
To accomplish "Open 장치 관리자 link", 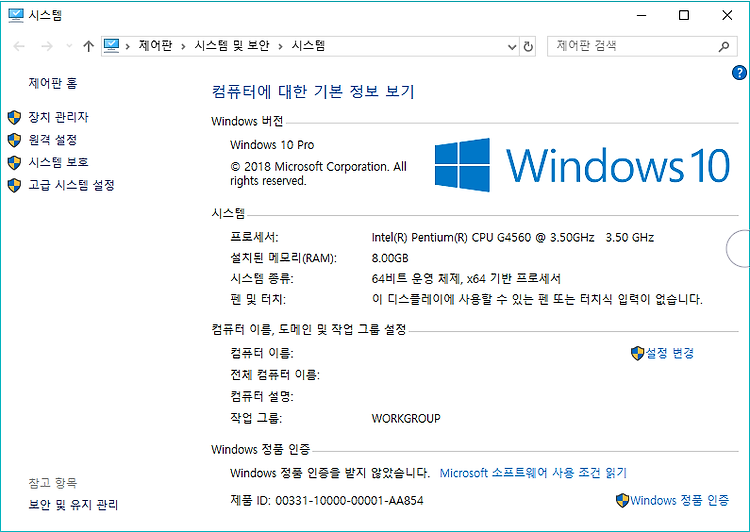I will (58, 117).
